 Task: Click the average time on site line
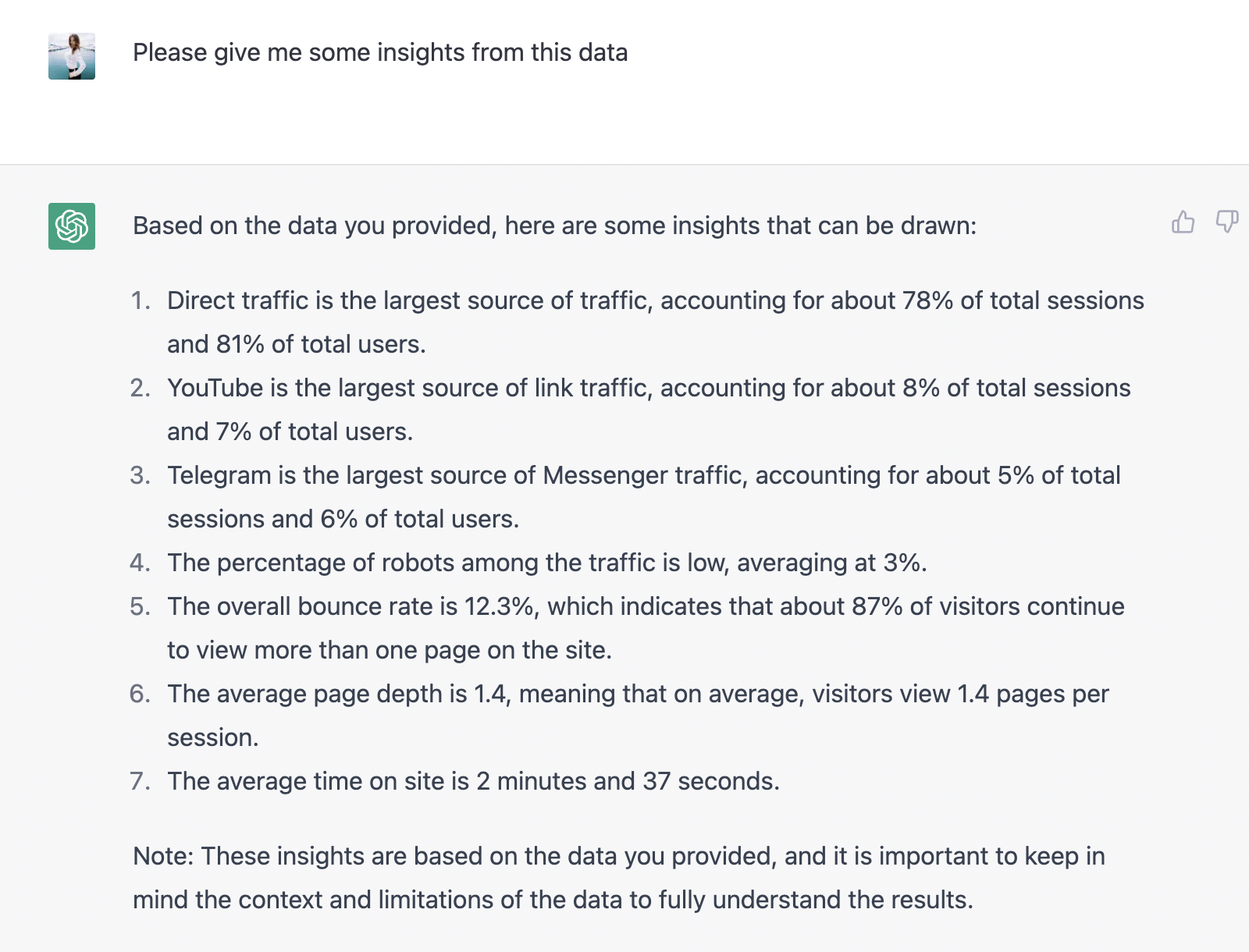point(473,781)
